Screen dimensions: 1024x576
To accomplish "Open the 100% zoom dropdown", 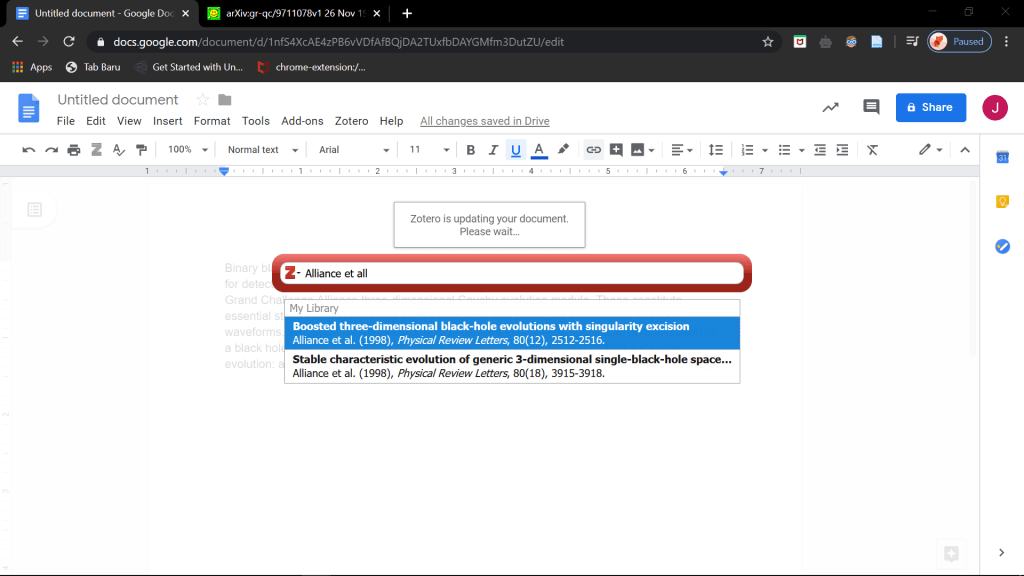I will [x=188, y=150].
